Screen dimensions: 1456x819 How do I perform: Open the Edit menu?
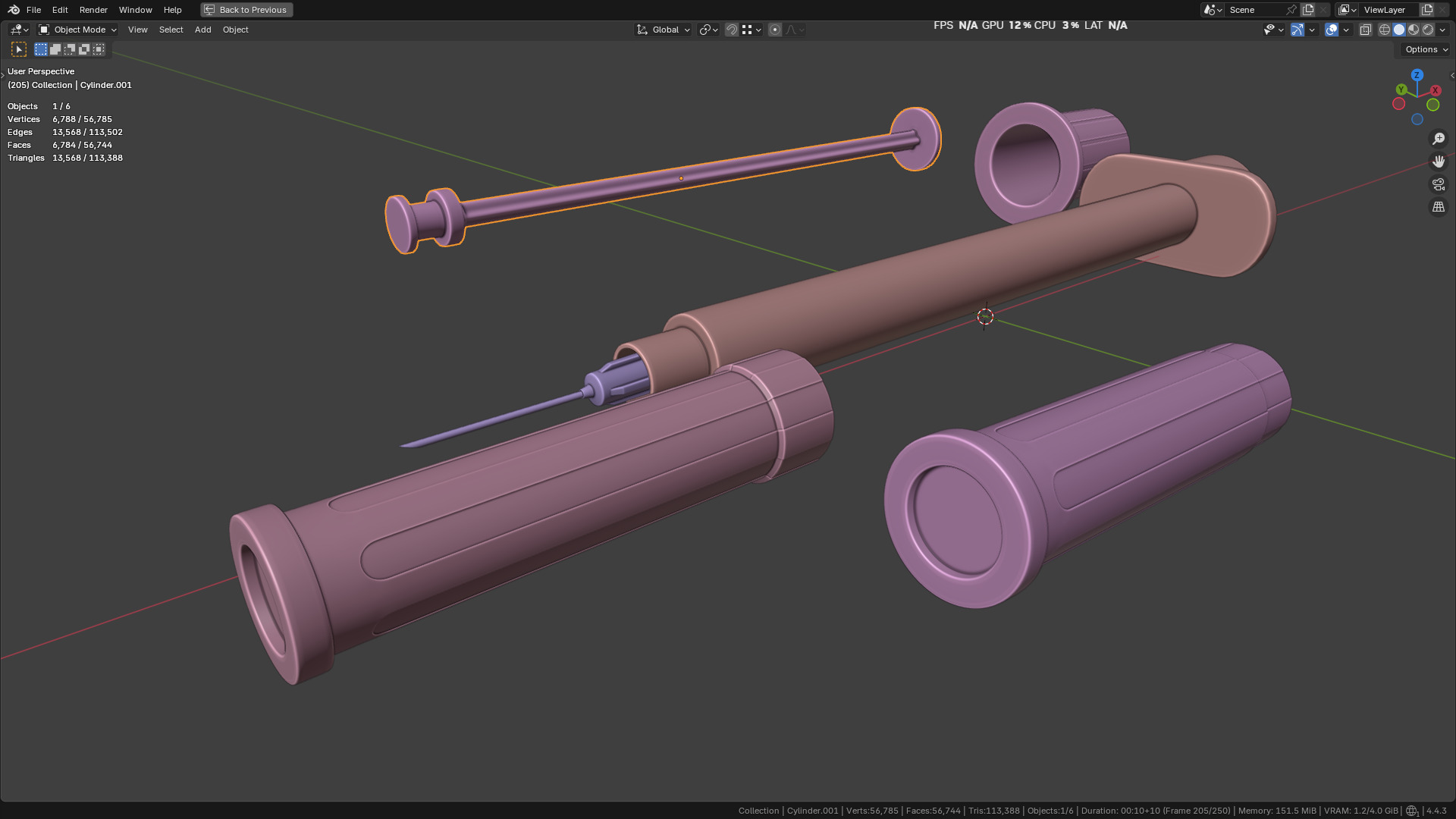(60, 10)
